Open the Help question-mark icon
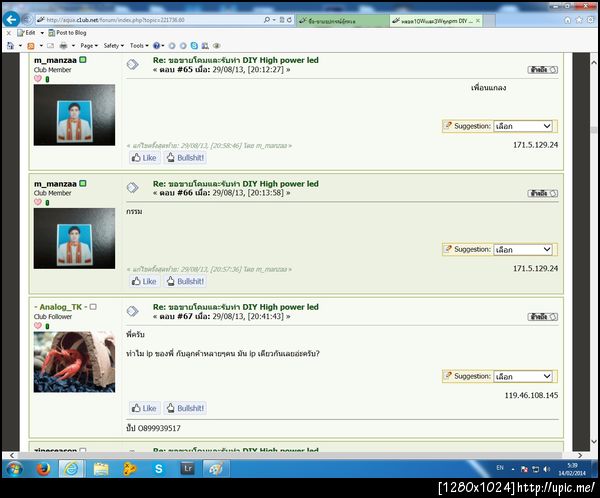 point(157,46)
